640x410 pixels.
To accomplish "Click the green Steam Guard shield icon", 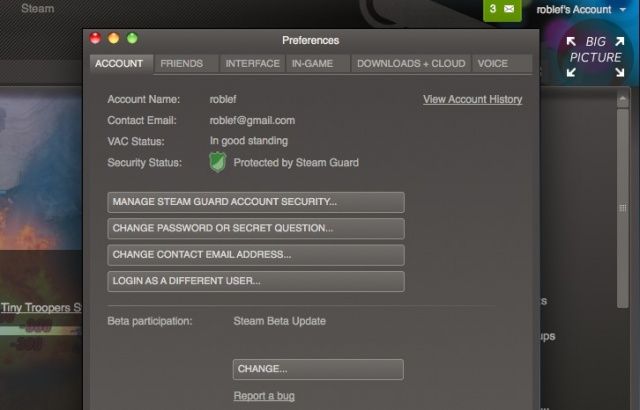I will coord(218,162).
